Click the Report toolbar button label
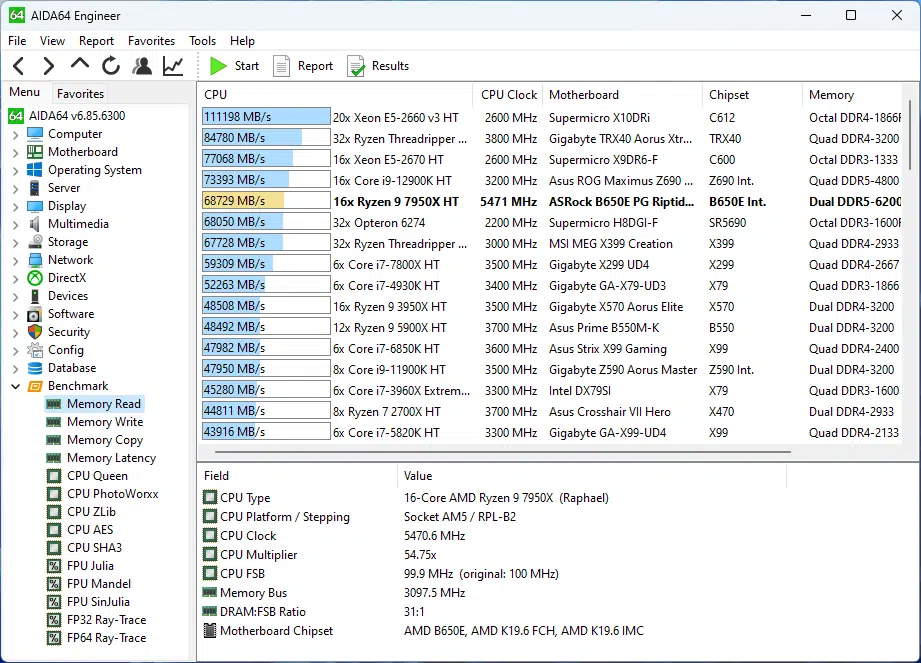921x663 pixels. coord(315,66)
